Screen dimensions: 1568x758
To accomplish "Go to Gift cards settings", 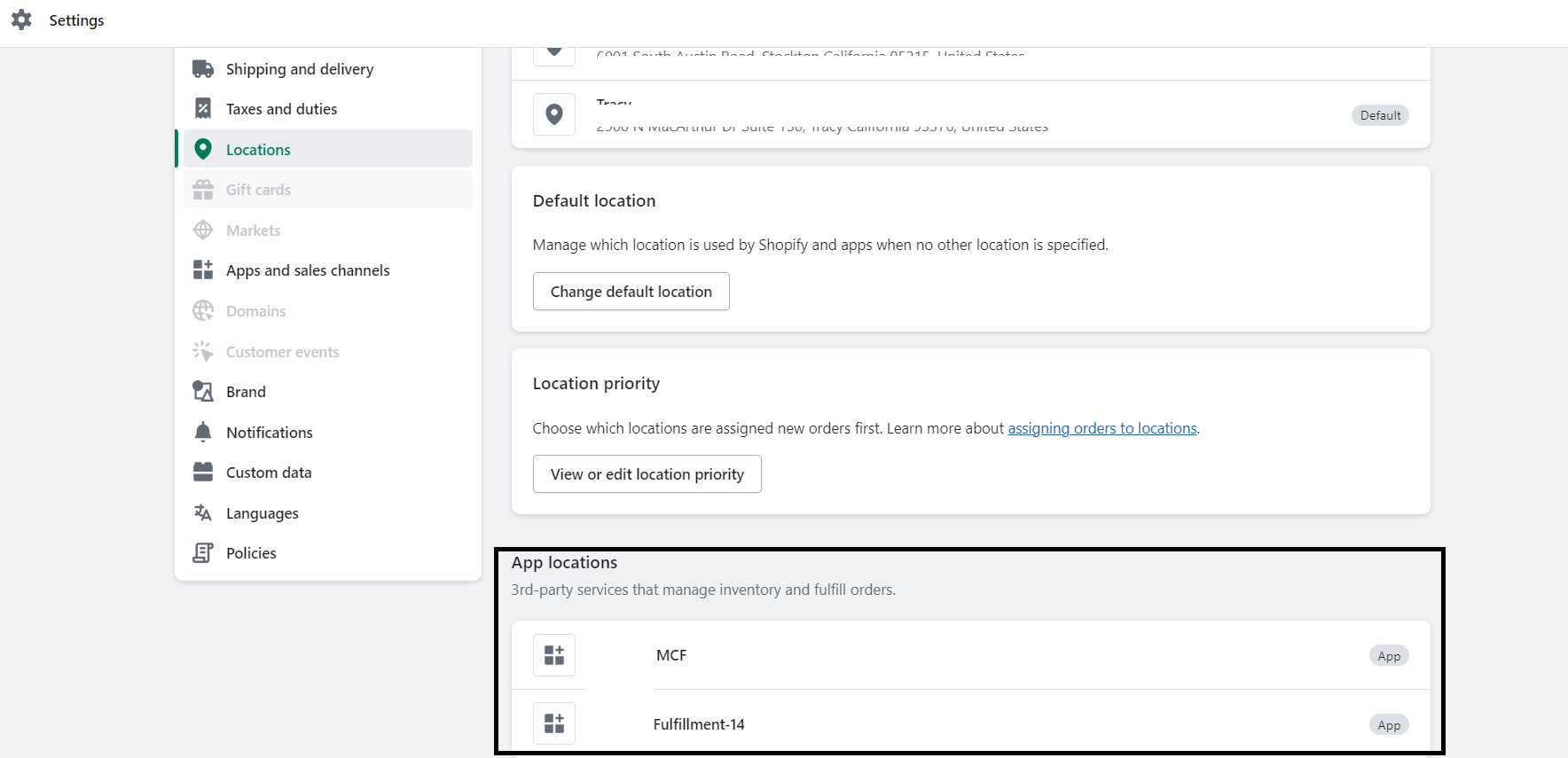I will coord(258,190).
